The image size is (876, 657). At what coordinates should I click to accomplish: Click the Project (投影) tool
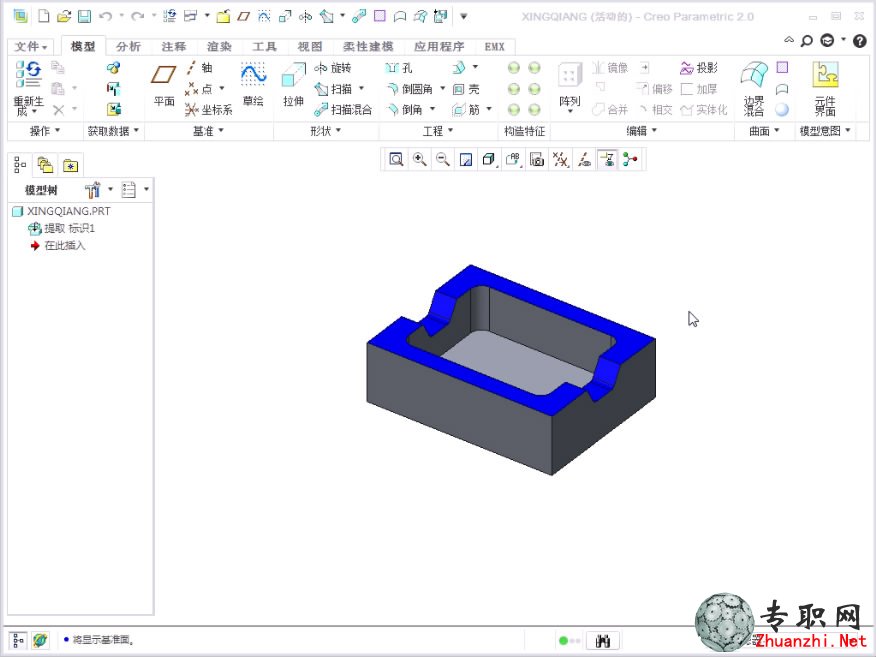[699, 68]
